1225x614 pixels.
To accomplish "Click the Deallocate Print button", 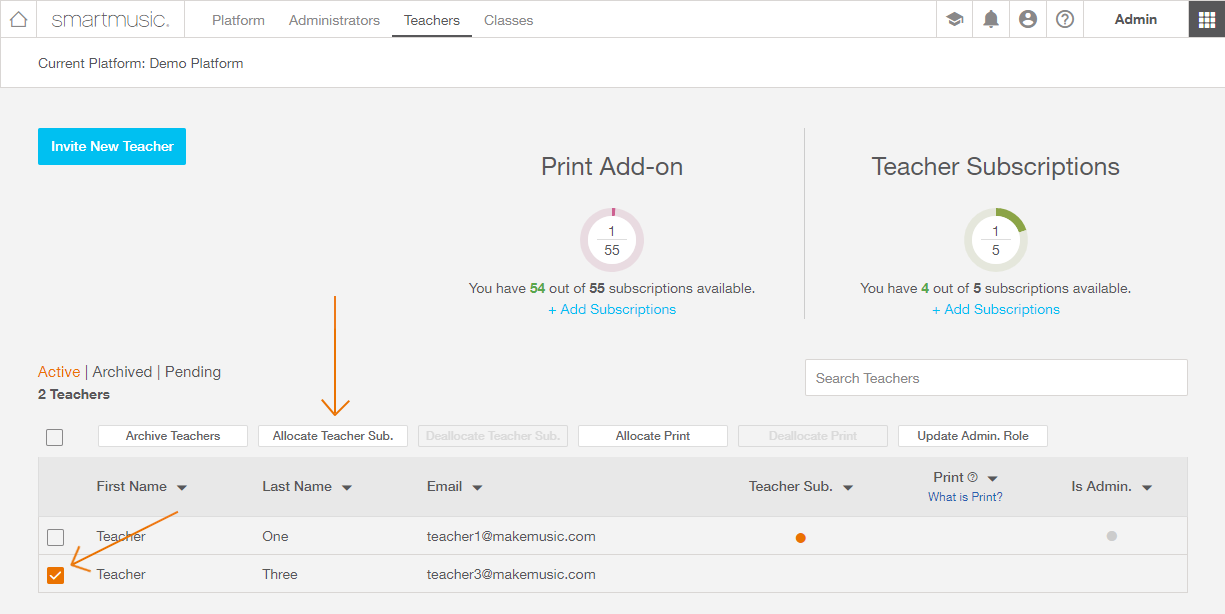I will (813, 436).
